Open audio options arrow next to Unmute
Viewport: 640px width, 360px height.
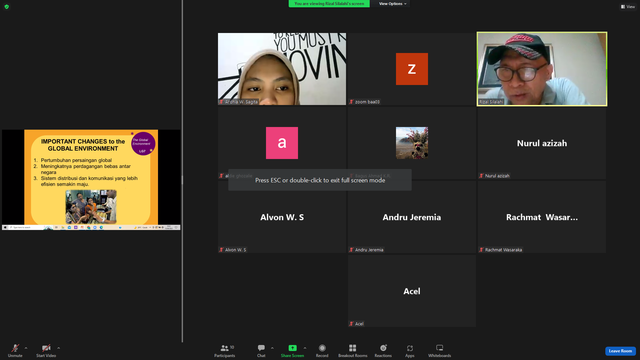point(26,348)
